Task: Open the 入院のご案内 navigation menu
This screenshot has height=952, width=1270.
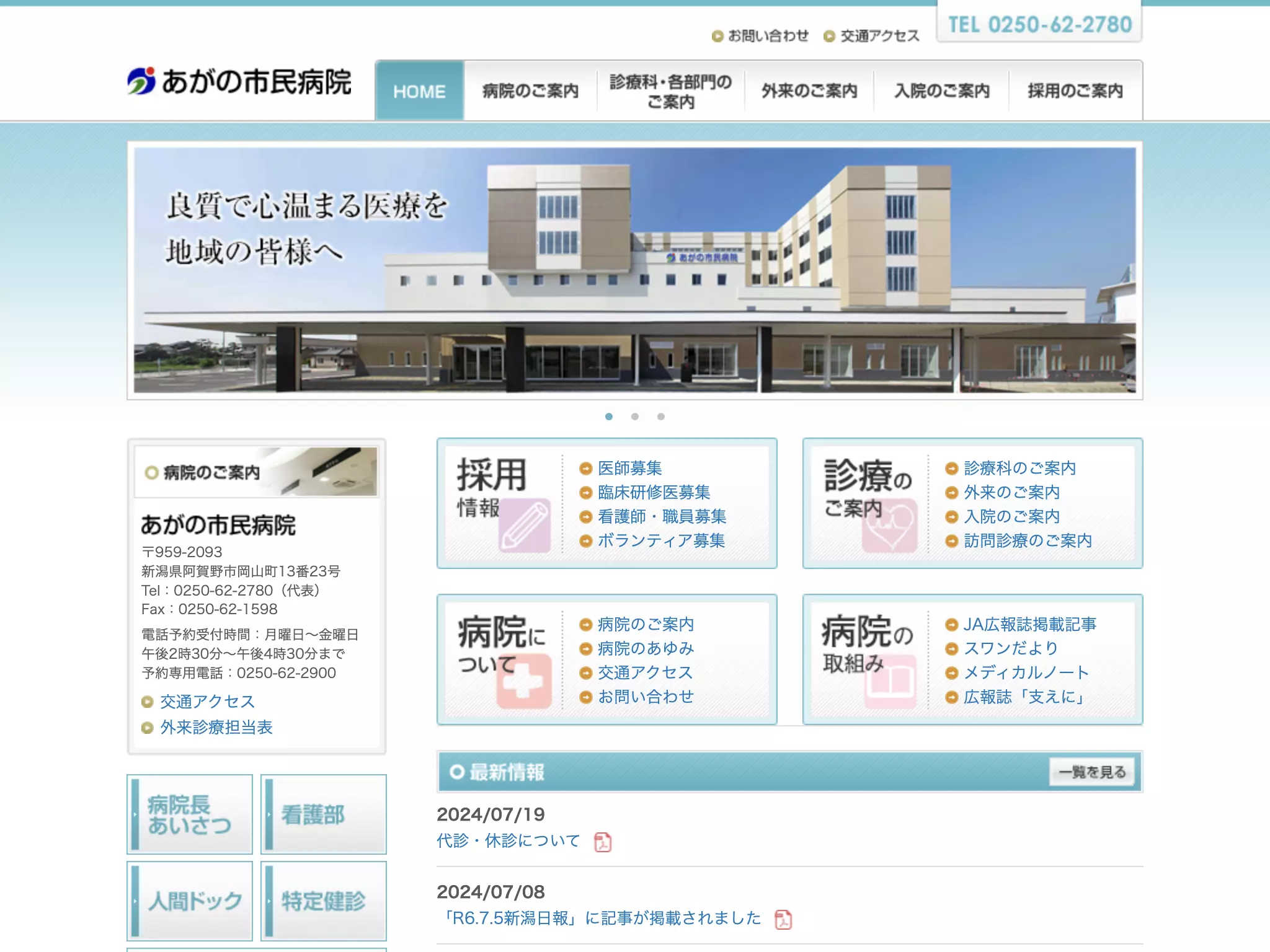Action: point(941,90)
